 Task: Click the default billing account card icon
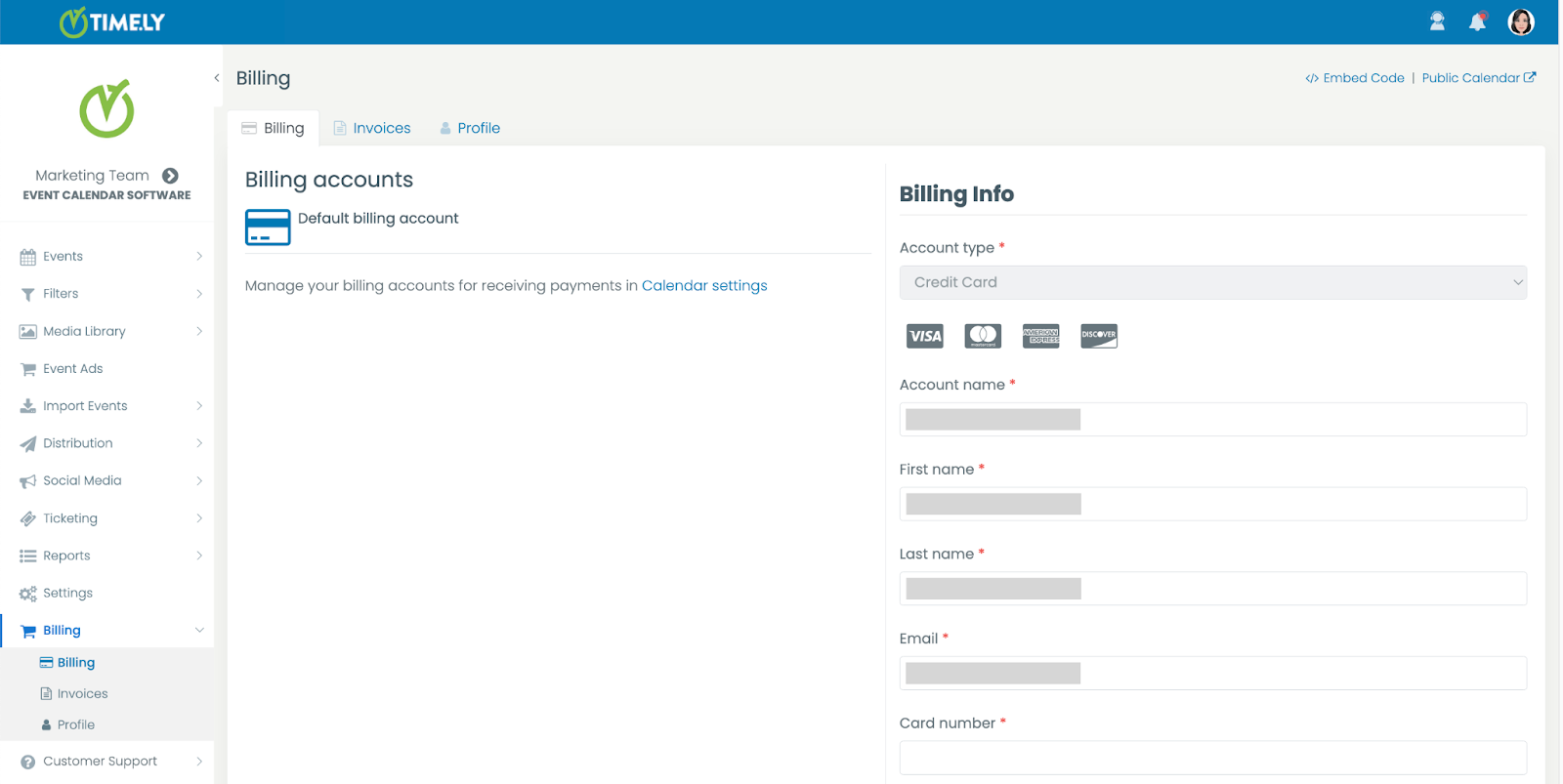(x=268, y=227)
